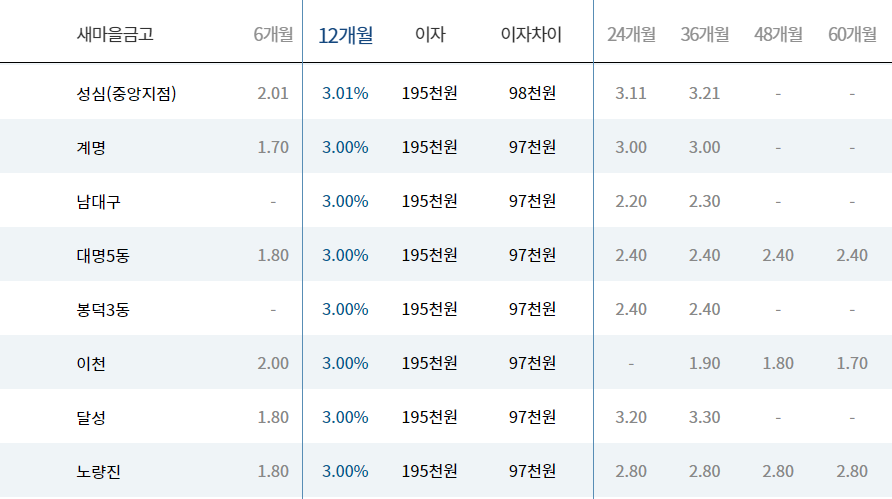Screen dimensions: 892x499
Task: Open the 노량진 branch entry
Action: click(x=99, y=471)
